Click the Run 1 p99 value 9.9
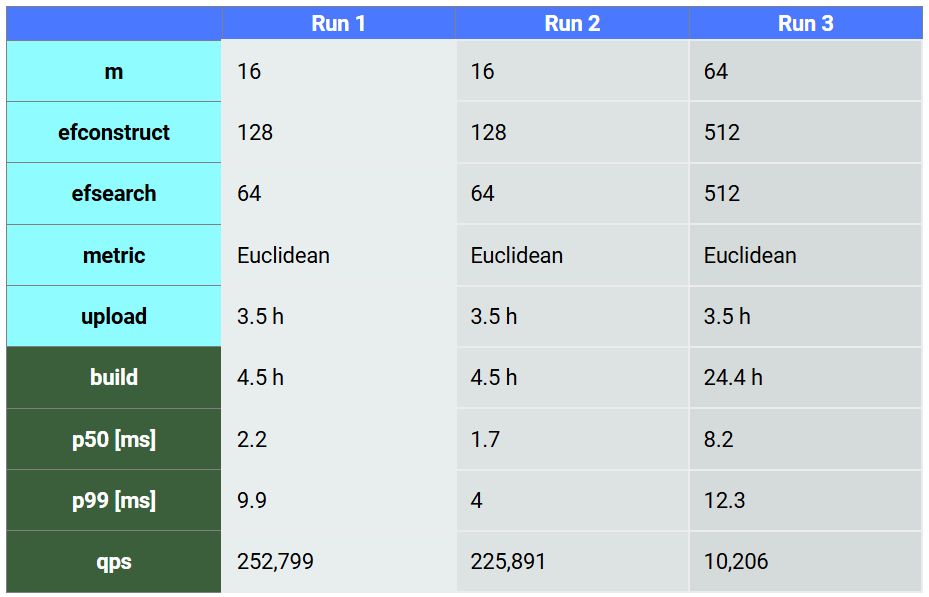 coord(252,501)
